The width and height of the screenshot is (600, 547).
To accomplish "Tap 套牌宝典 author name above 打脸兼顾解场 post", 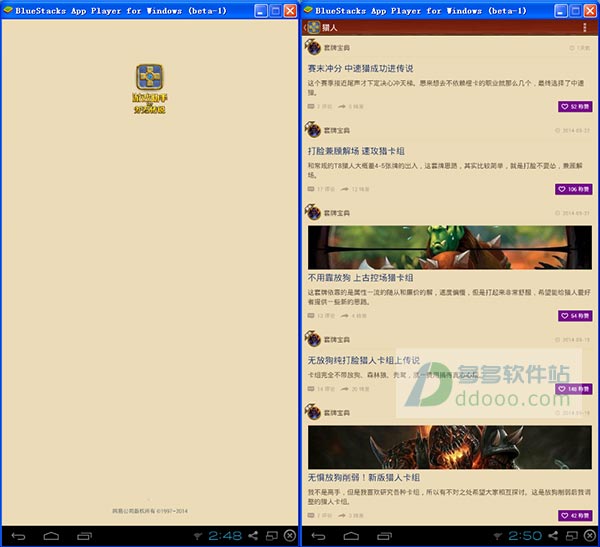I will (337, 131).
